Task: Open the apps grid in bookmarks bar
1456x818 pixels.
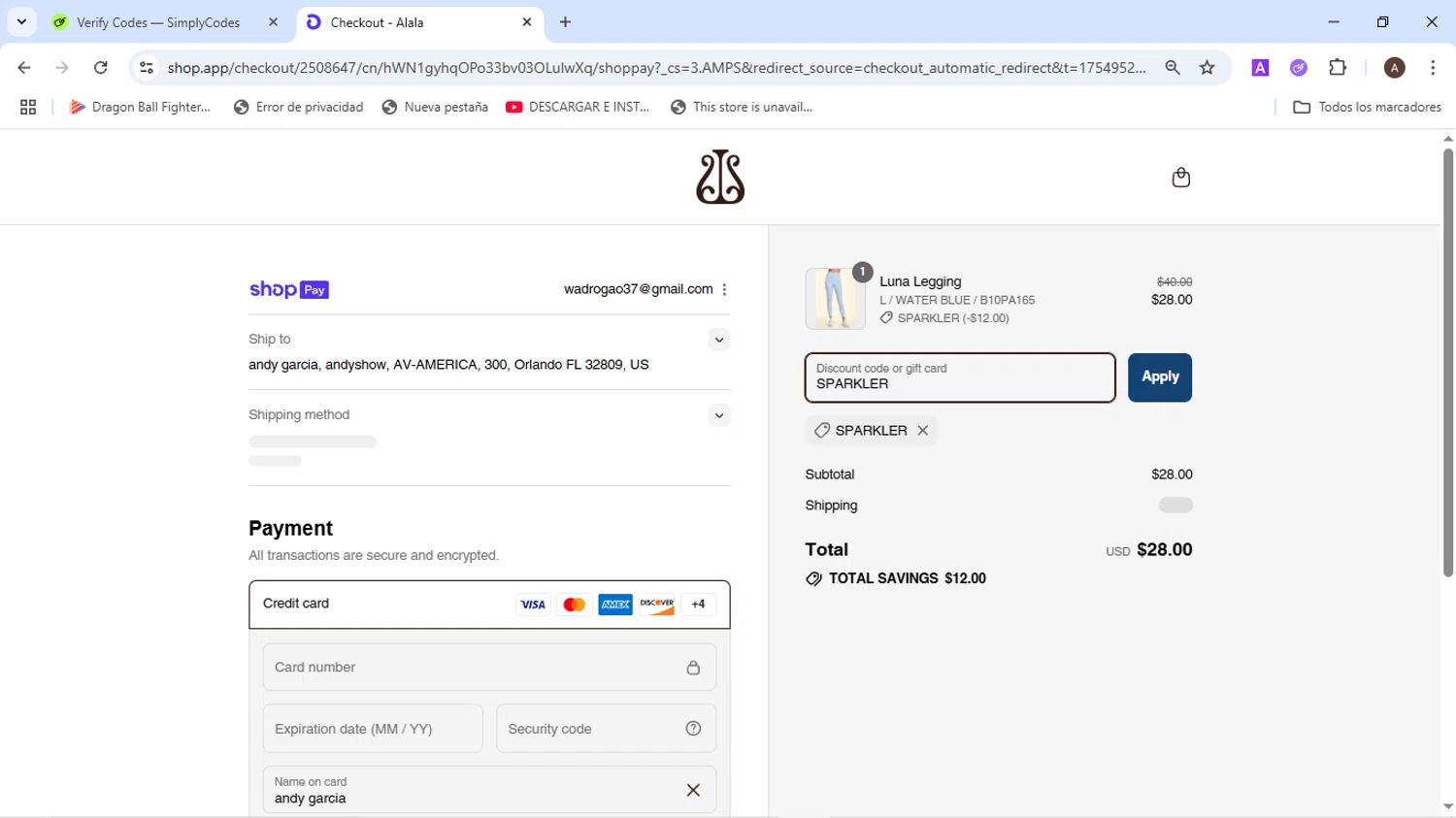Action: click(28, 108)
